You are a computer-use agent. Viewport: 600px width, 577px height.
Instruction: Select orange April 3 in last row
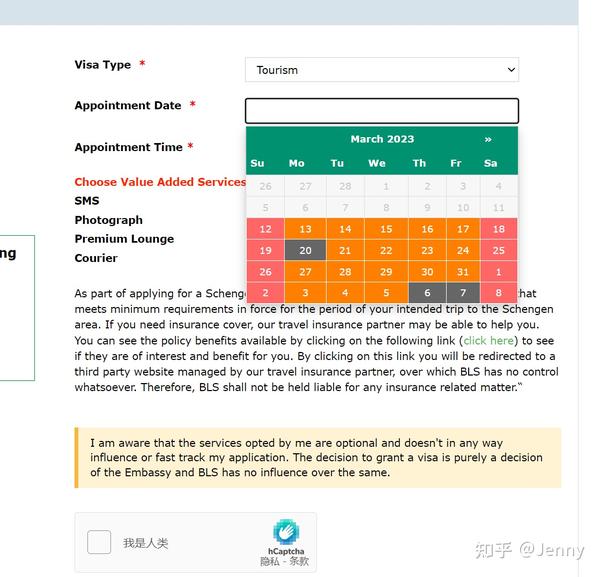pos(305,293)
